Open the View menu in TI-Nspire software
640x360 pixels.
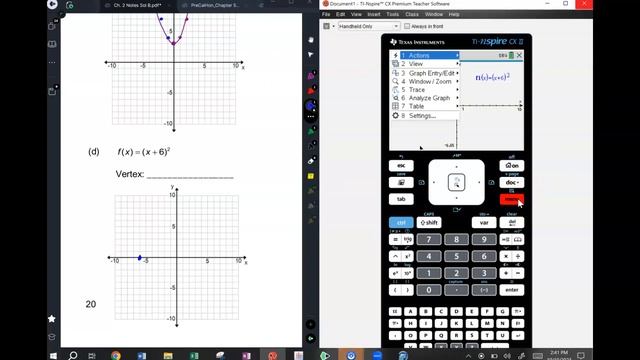356,14
